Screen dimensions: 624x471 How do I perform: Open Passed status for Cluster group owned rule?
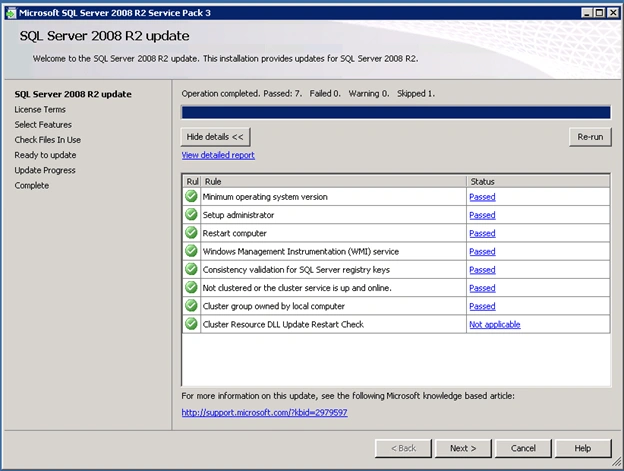(482, 306)
